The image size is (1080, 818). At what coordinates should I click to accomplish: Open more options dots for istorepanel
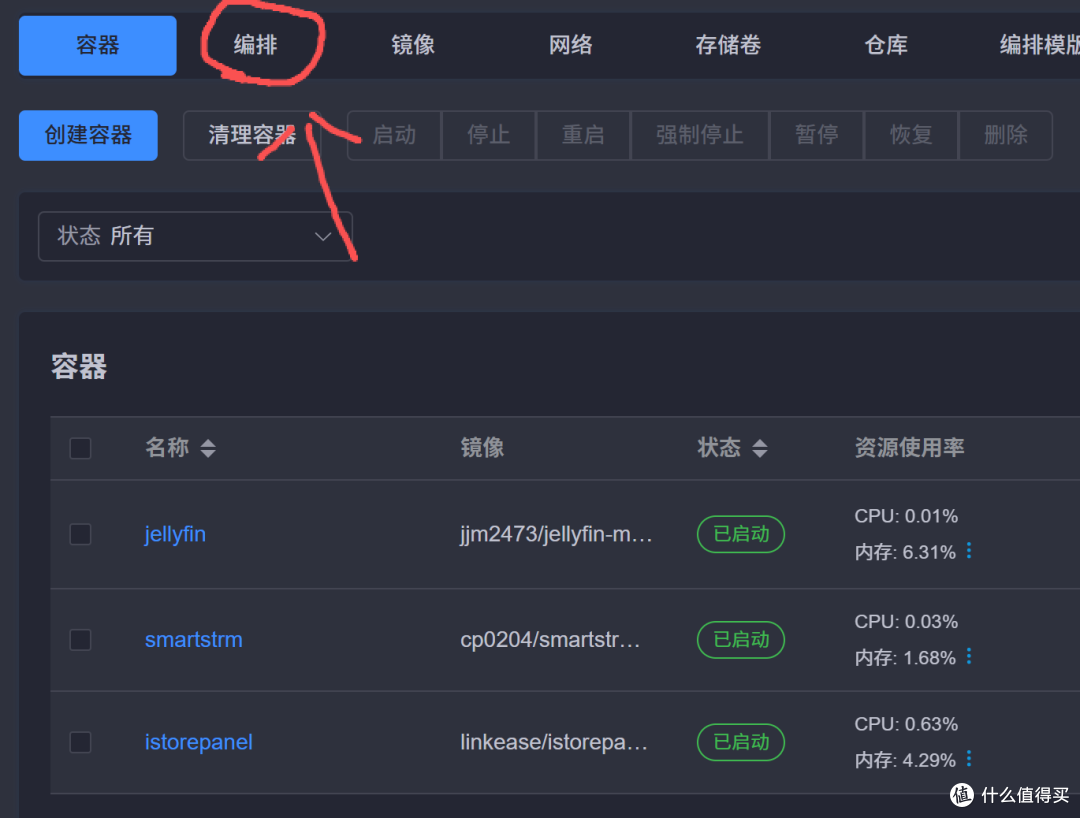point(969,759)
